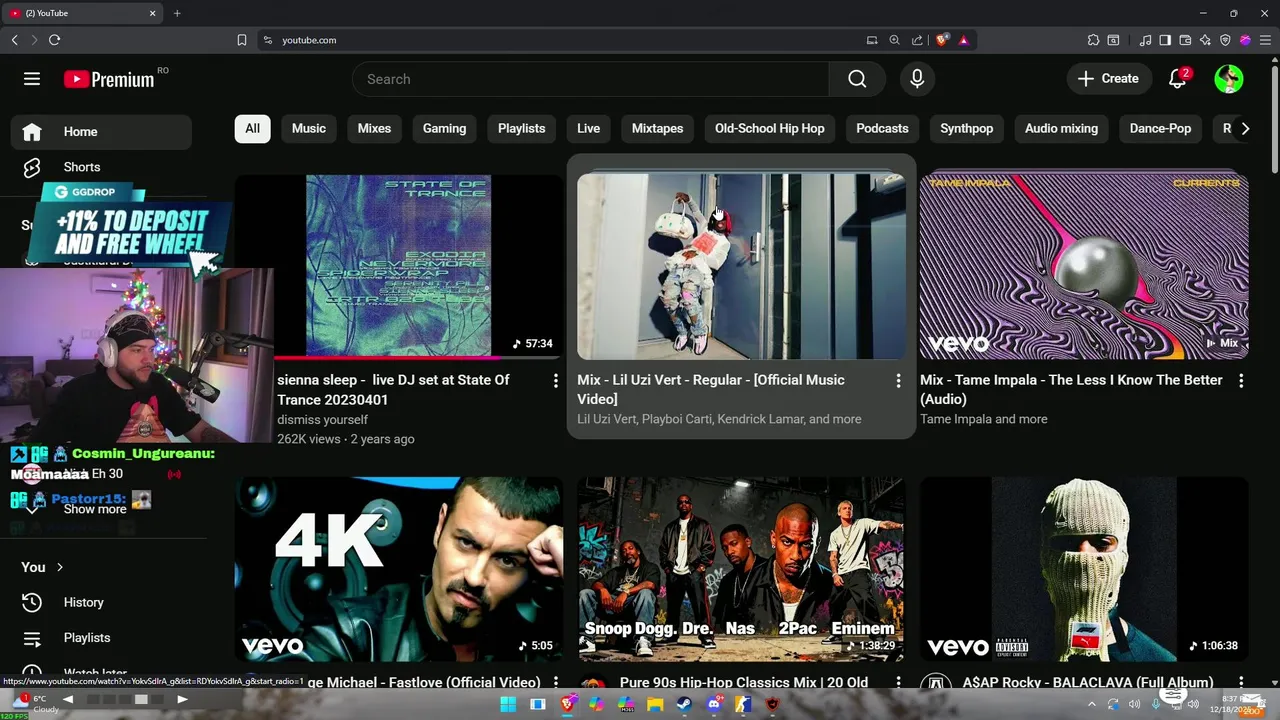Expand subscriptions with Show more
Viewport: 1280px width, 720px height.
click(x=95, y=509)
